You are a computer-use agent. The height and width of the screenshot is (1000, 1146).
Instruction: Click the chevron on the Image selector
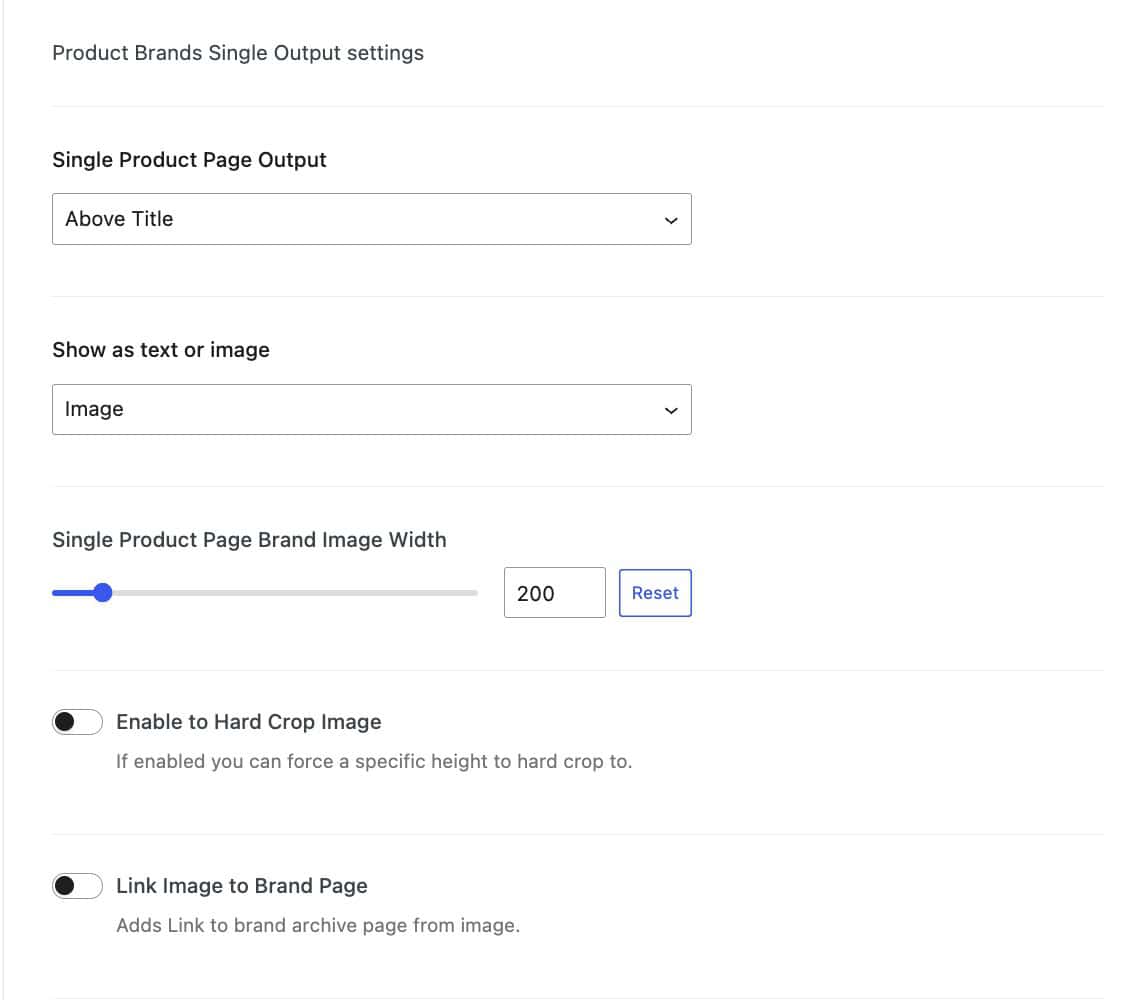tap(671, 408)
